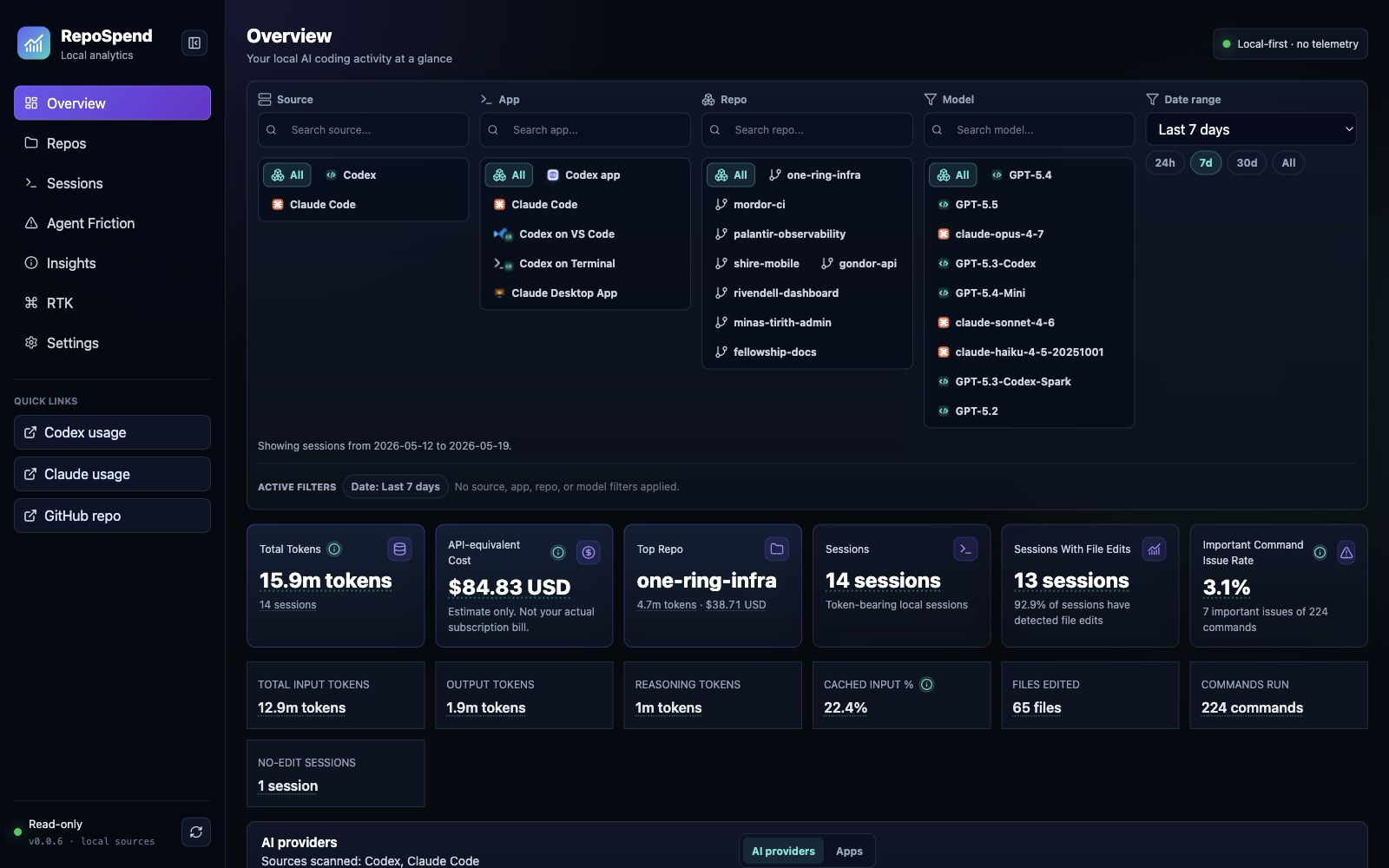The width and height of the screenshot is (1389, 868).
Task: Click the Repo filter header icon
Action: click(708, 99)
